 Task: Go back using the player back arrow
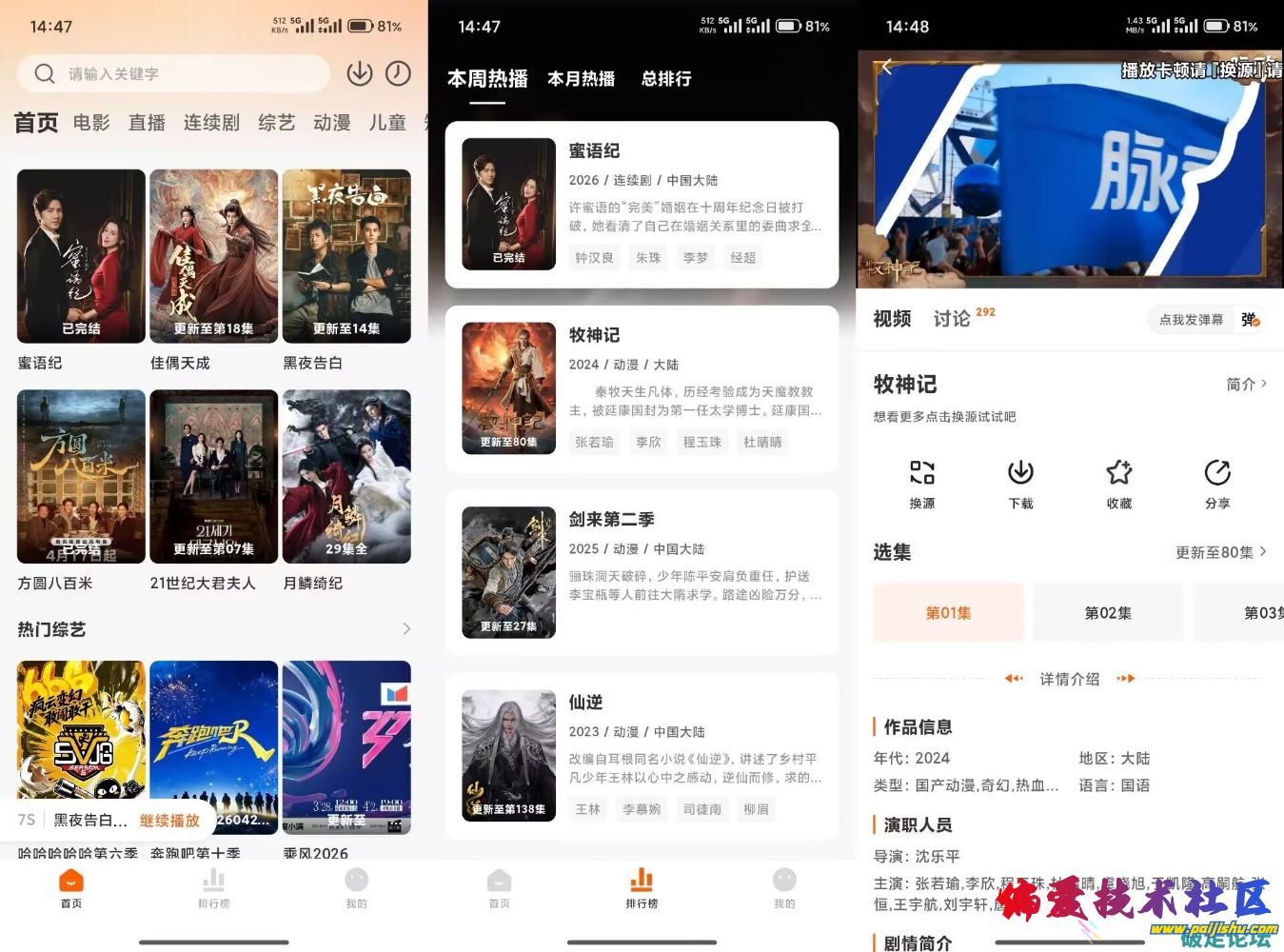[x=886, y=67]
